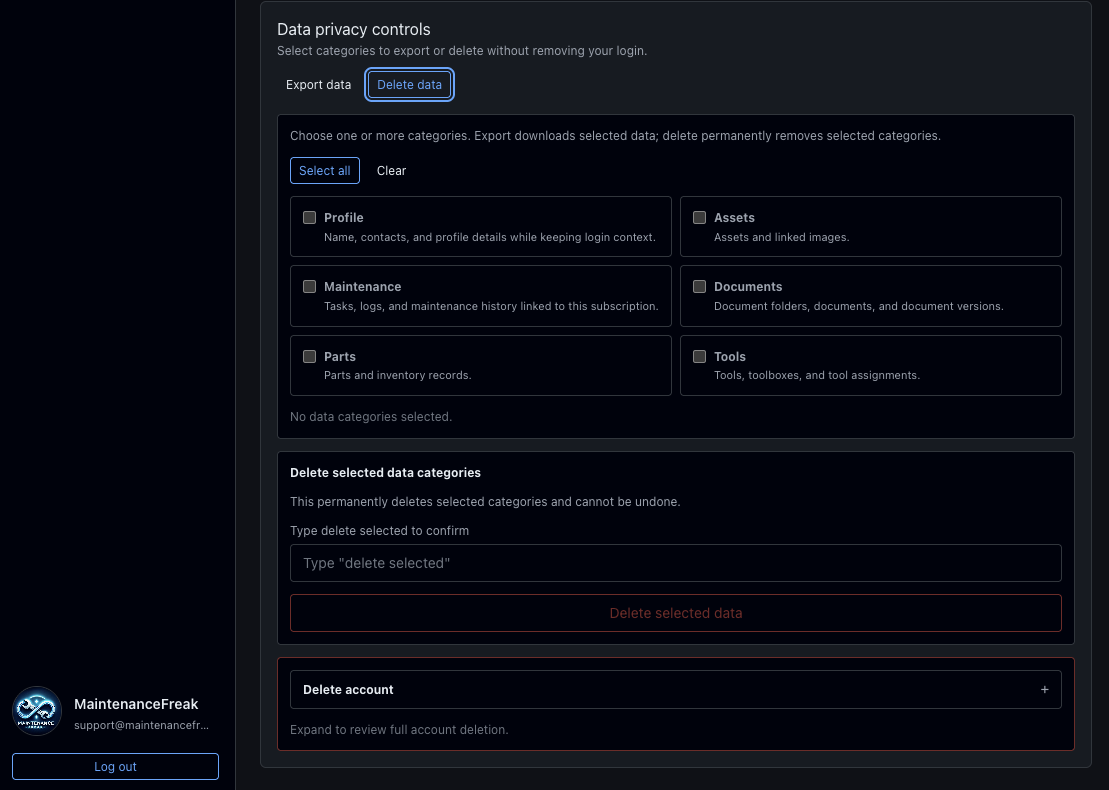1109x790 pixels.
Task: Check the Profile category checkbox
Action: [x=309, y=218]
